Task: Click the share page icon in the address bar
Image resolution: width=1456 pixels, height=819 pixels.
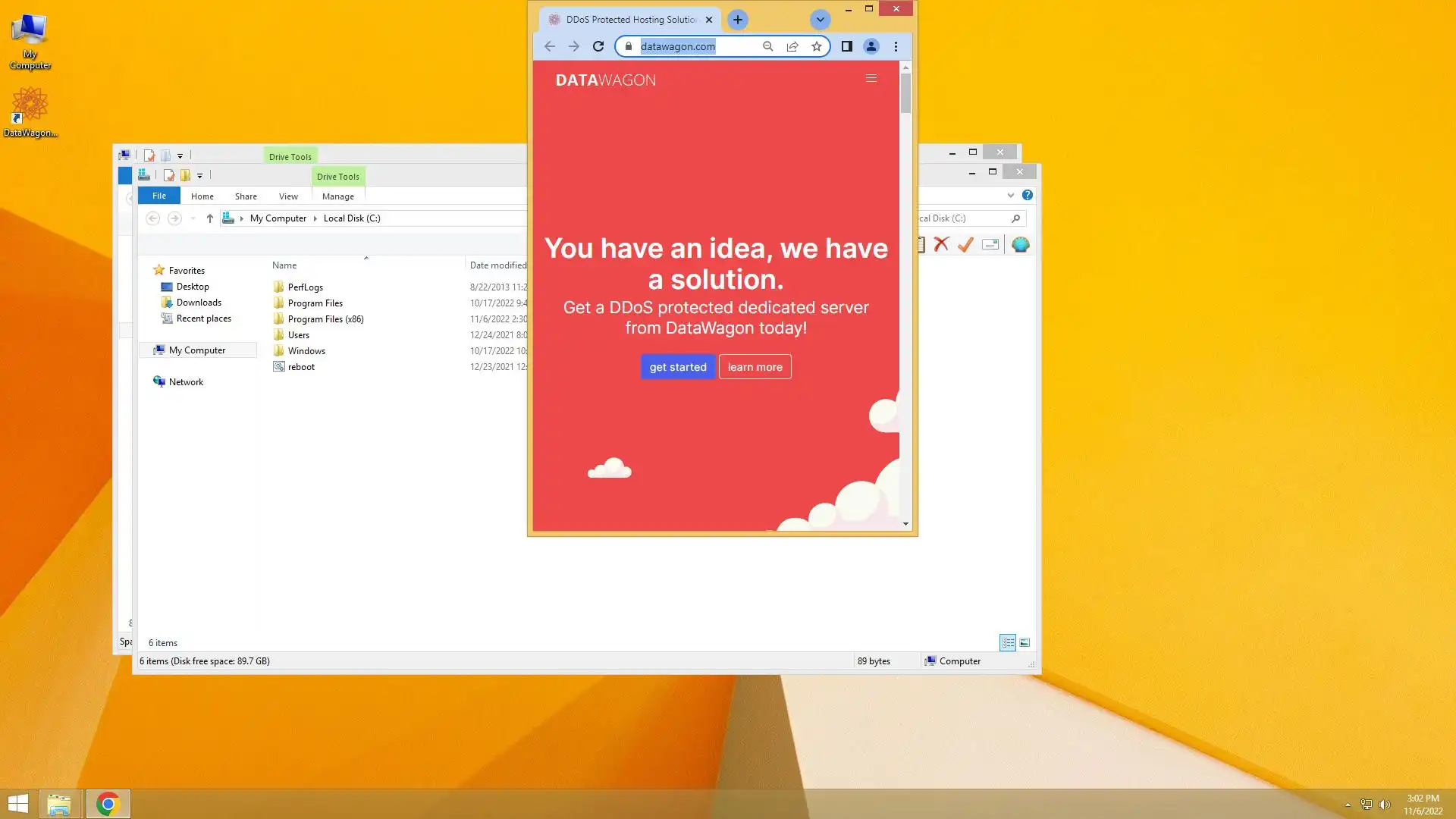Action: click(792, 46)
